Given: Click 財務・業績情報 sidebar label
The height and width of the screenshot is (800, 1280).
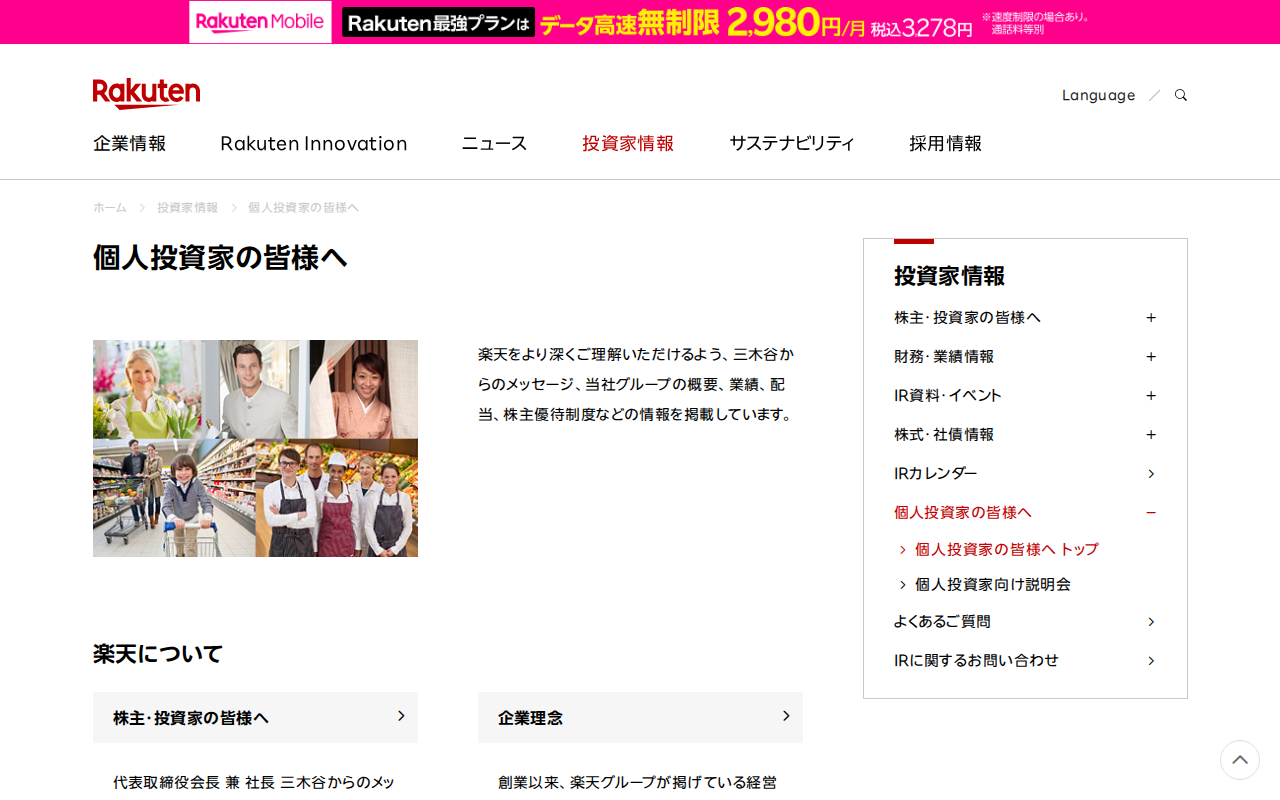Looking at the screenshot, I should 944,356.
